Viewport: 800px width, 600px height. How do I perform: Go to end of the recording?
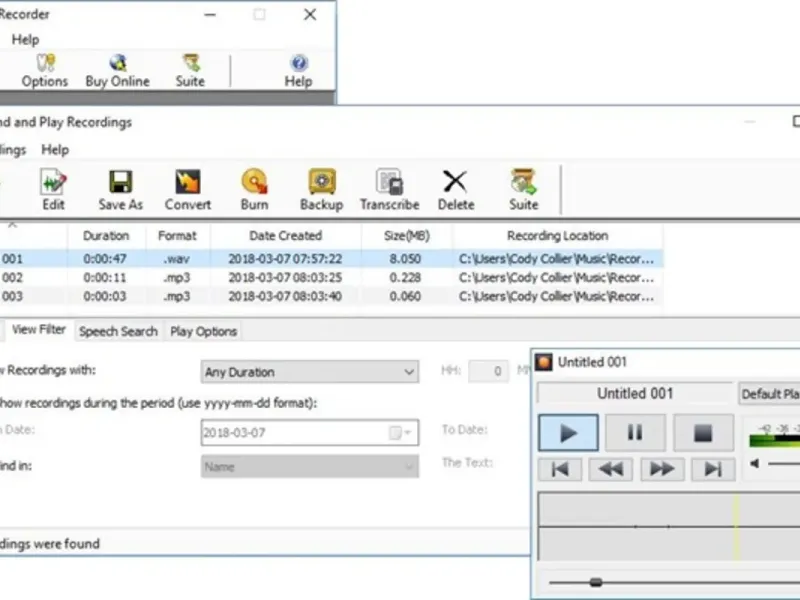[713, 469]
